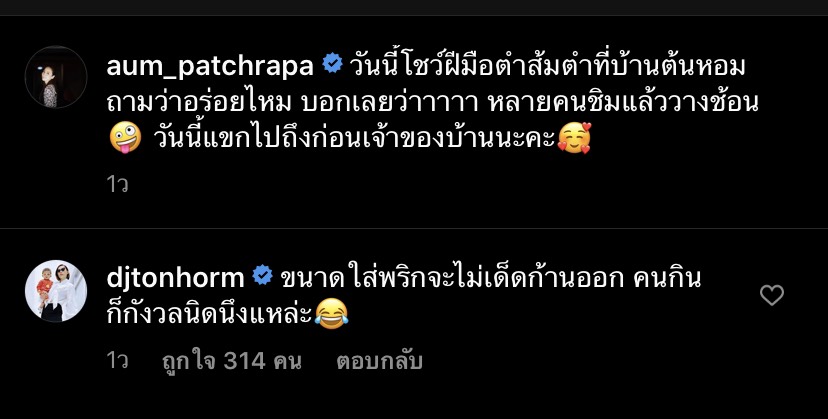828x419 pixels.
Task: Reply to djtonhorm via ตอบกลับ
Action: 379,361
